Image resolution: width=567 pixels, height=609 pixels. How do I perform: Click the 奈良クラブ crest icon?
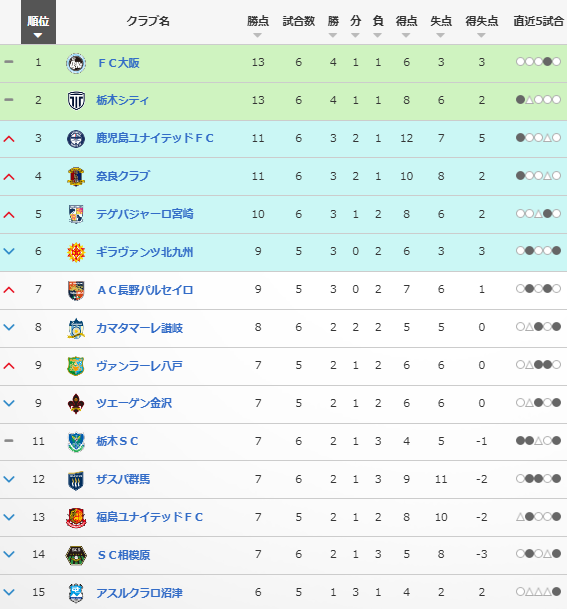click(76, 176)
